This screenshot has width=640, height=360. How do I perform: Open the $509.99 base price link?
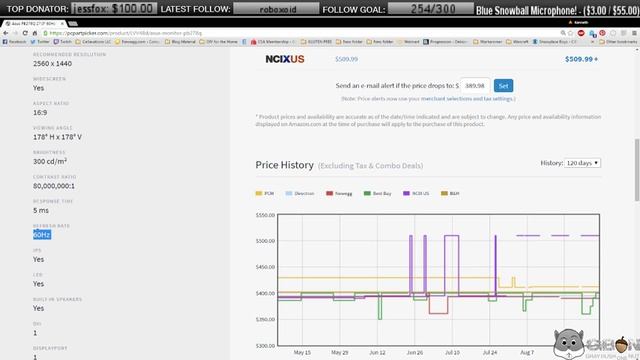tap(347, 59)
